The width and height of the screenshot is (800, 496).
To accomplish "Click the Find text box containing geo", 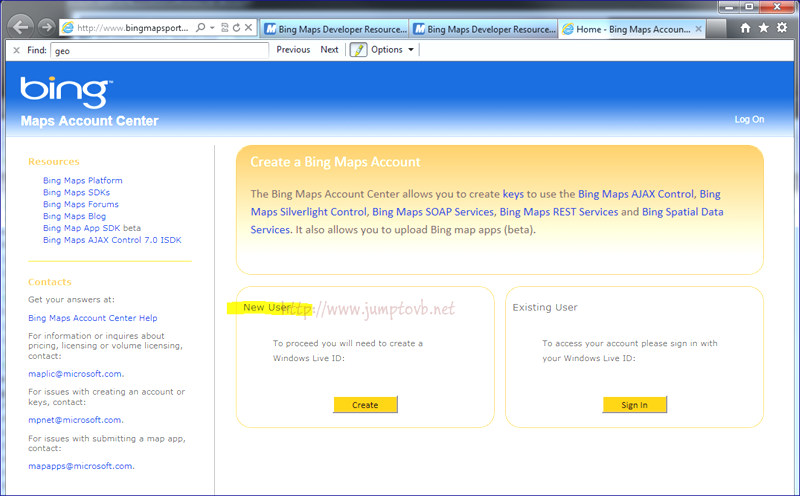I will 159,51.
